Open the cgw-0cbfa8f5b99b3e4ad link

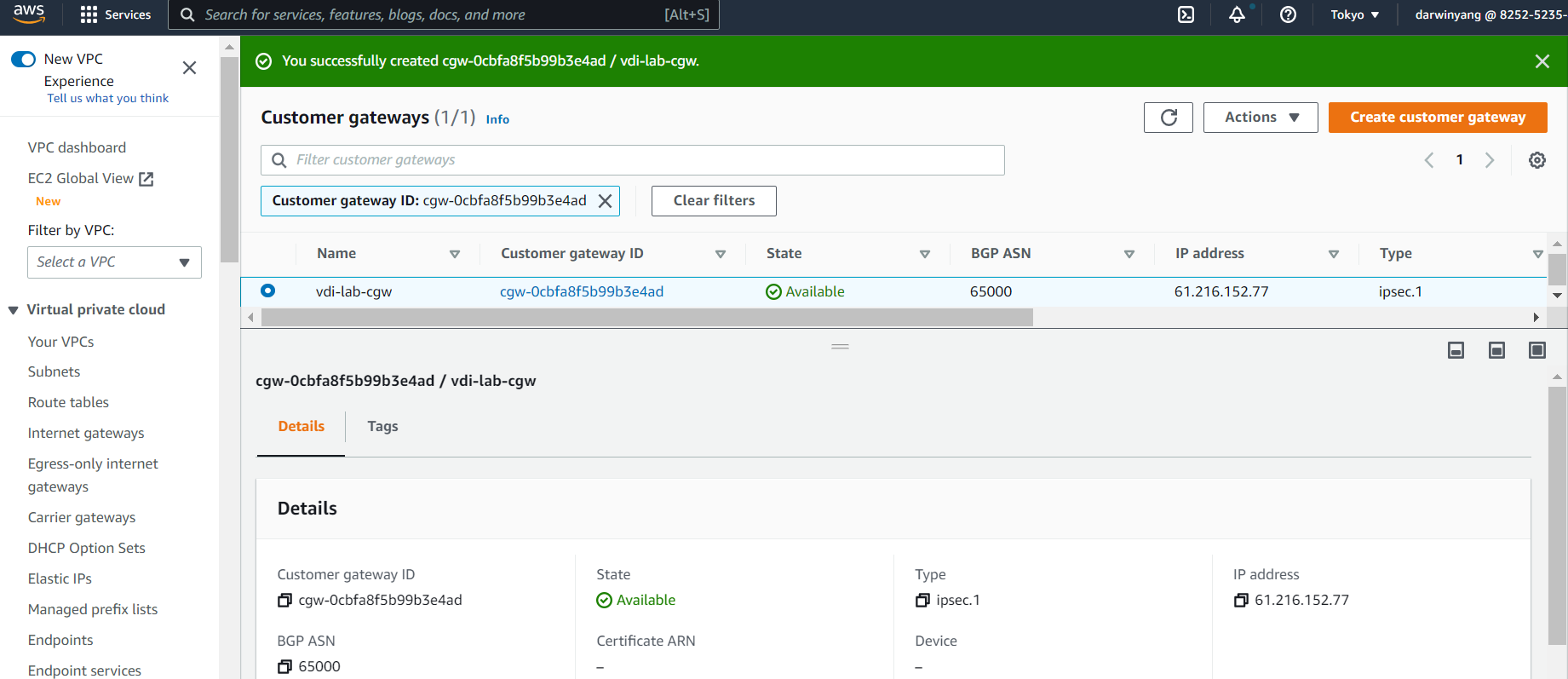(x=581, y=291)
